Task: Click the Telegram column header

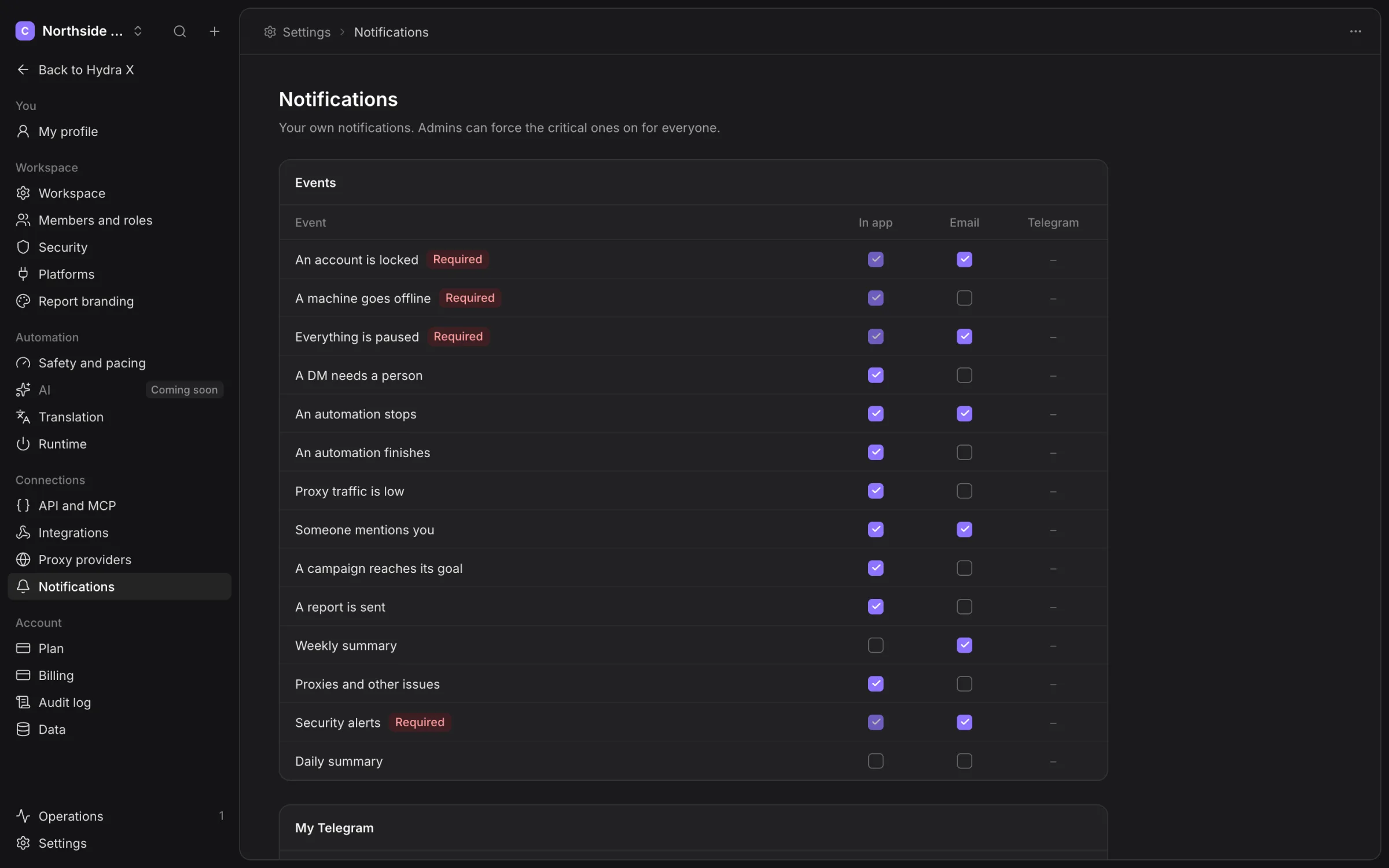Action: pos(1053,222)
